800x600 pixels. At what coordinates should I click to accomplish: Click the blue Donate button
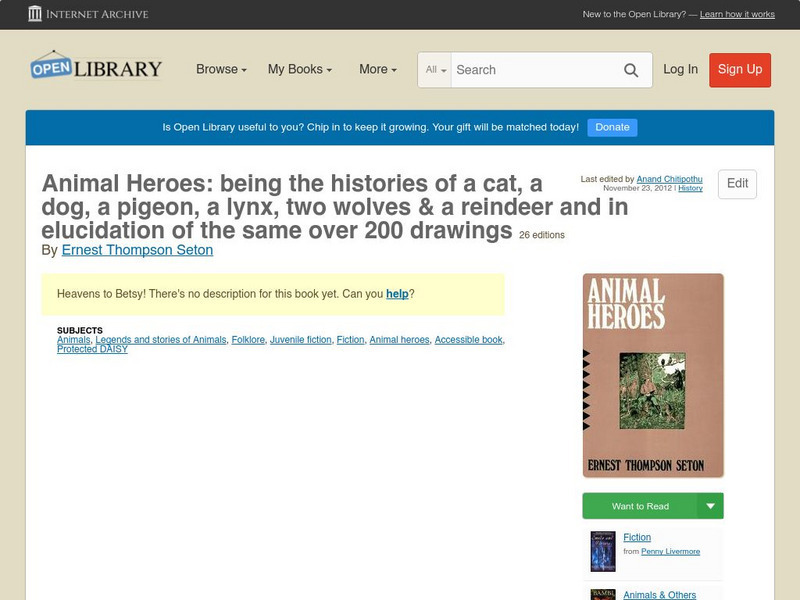pos(612,127)
